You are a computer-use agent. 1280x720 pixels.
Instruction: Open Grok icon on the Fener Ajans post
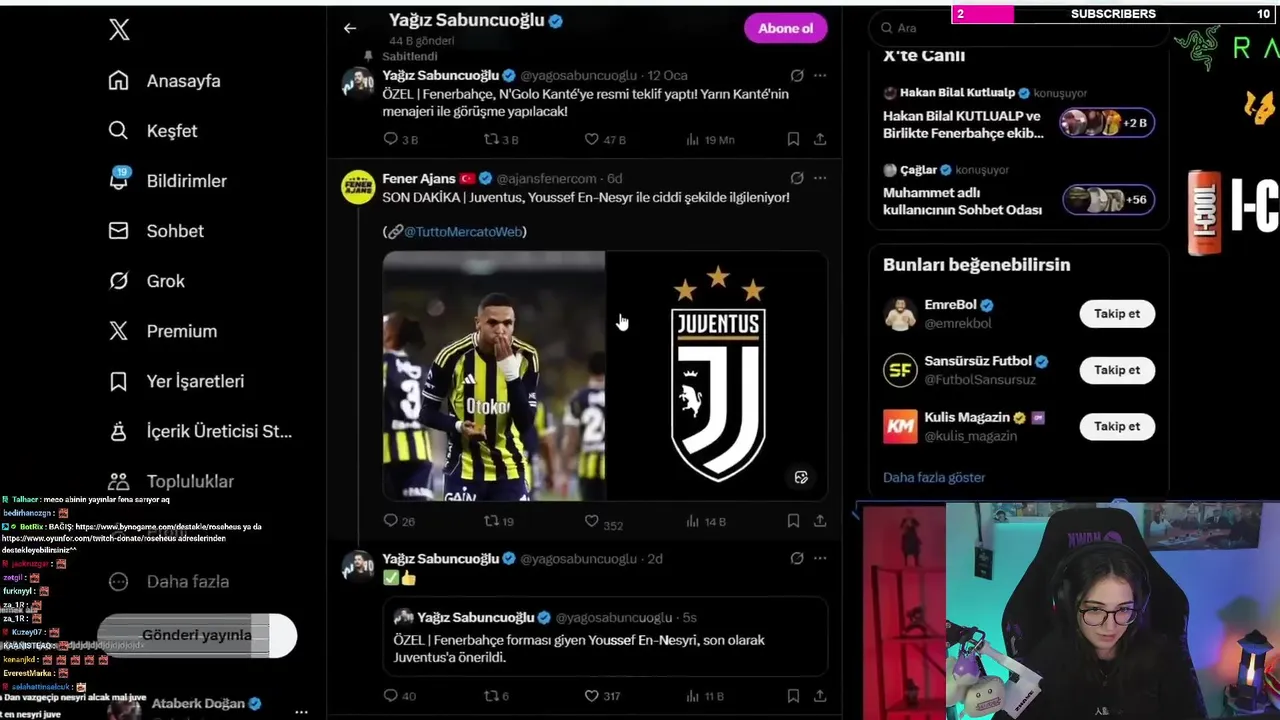[797, 178]
